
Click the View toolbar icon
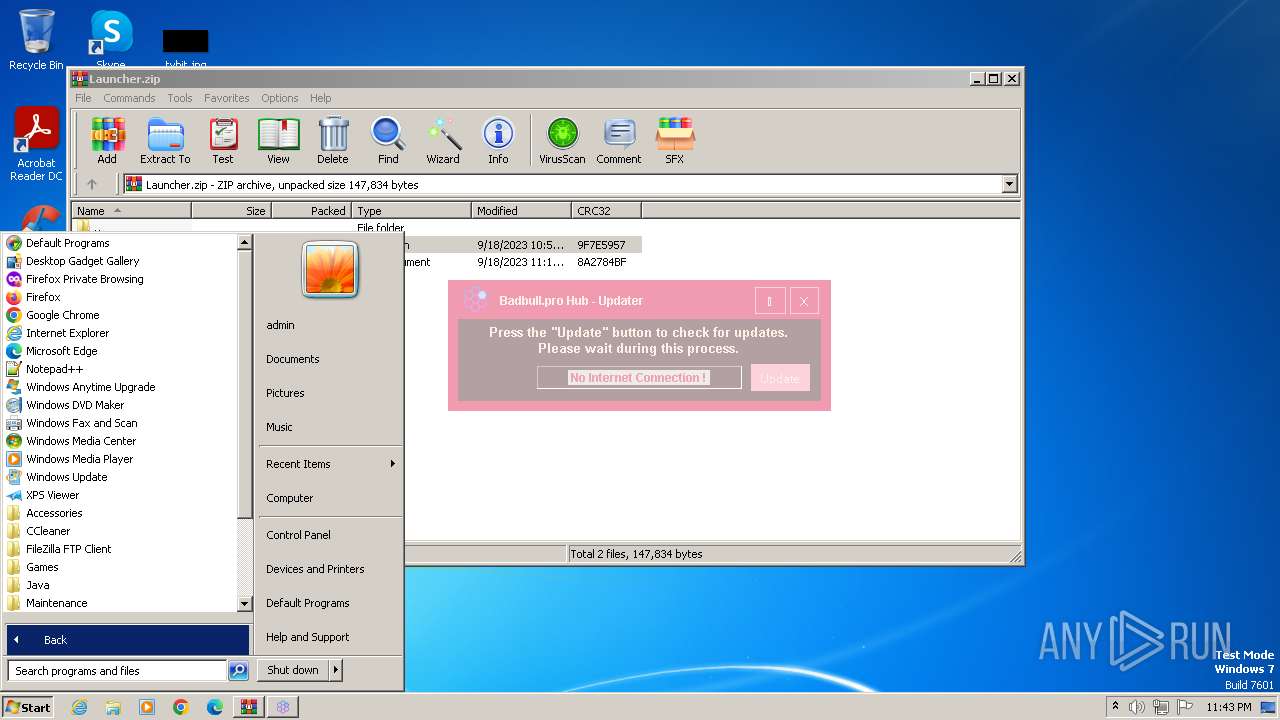[278, 141]
